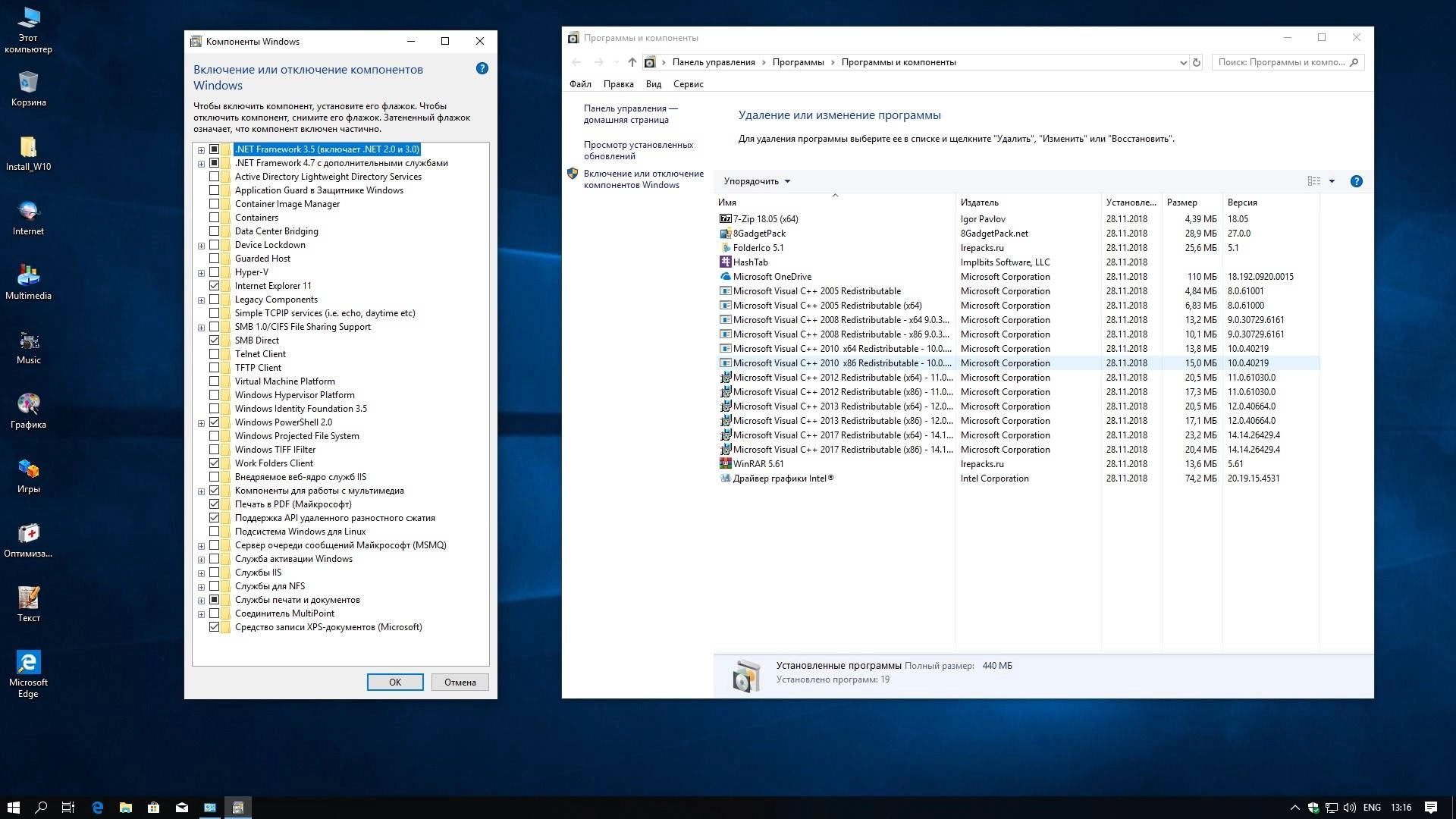
Task: Open the Упорядочить dropdown
Action: click(757, 181)
